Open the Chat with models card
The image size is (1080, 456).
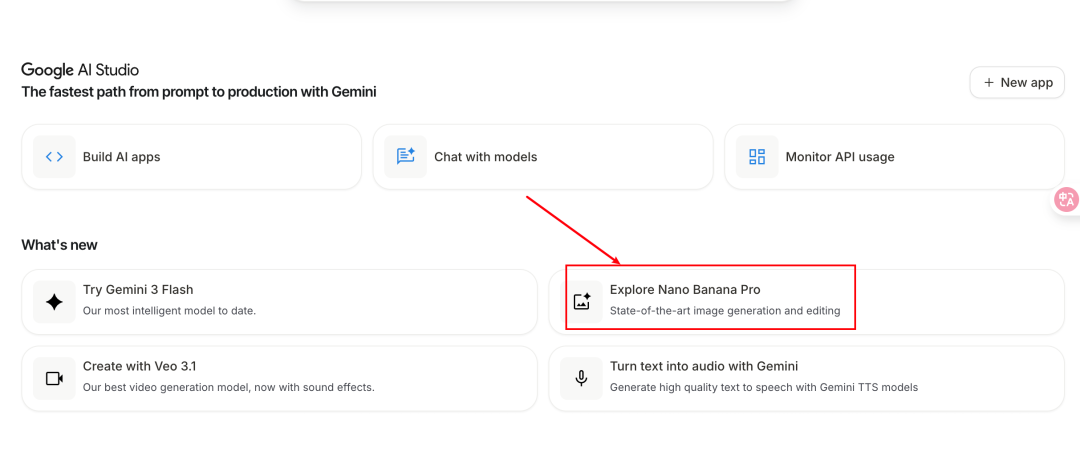pos(543,157)
